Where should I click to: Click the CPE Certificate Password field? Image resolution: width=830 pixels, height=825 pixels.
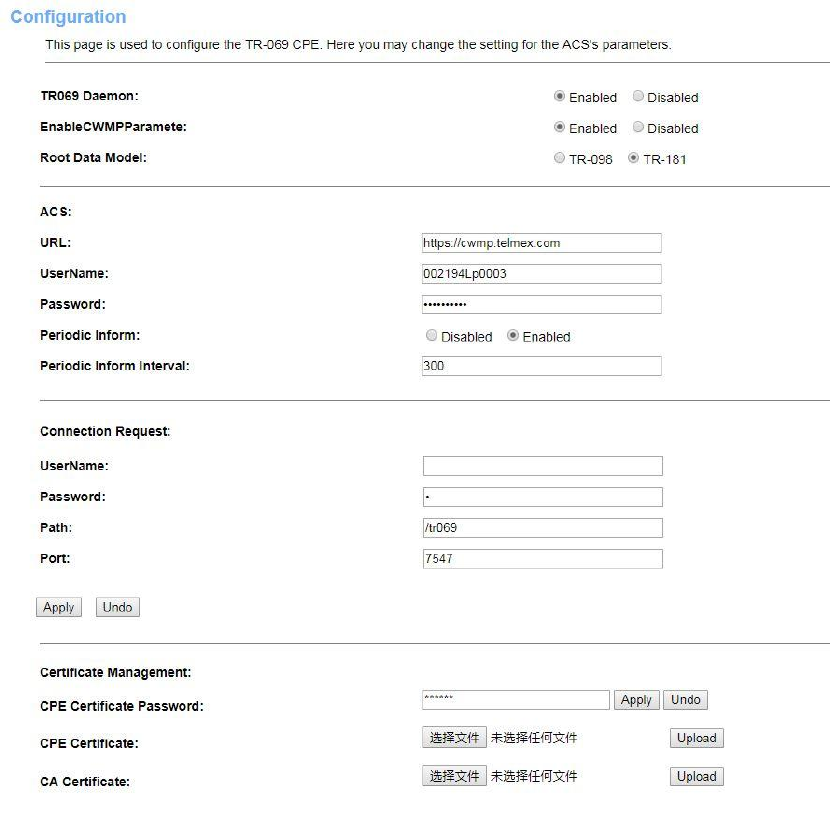[x=516, y=700]
